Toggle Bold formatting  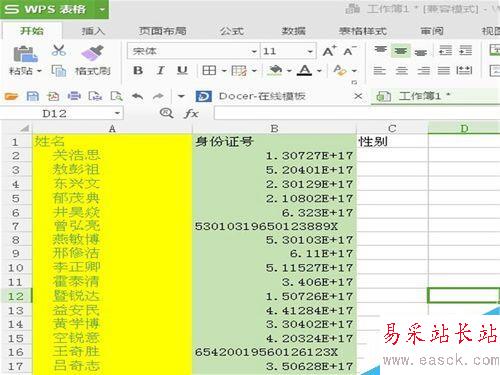tap(138, 70)
